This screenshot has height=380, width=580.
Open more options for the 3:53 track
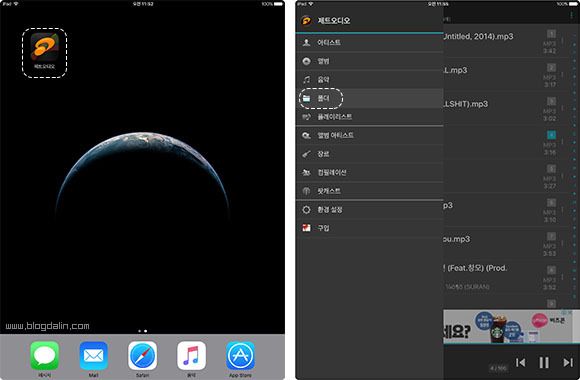coord(563,243)
